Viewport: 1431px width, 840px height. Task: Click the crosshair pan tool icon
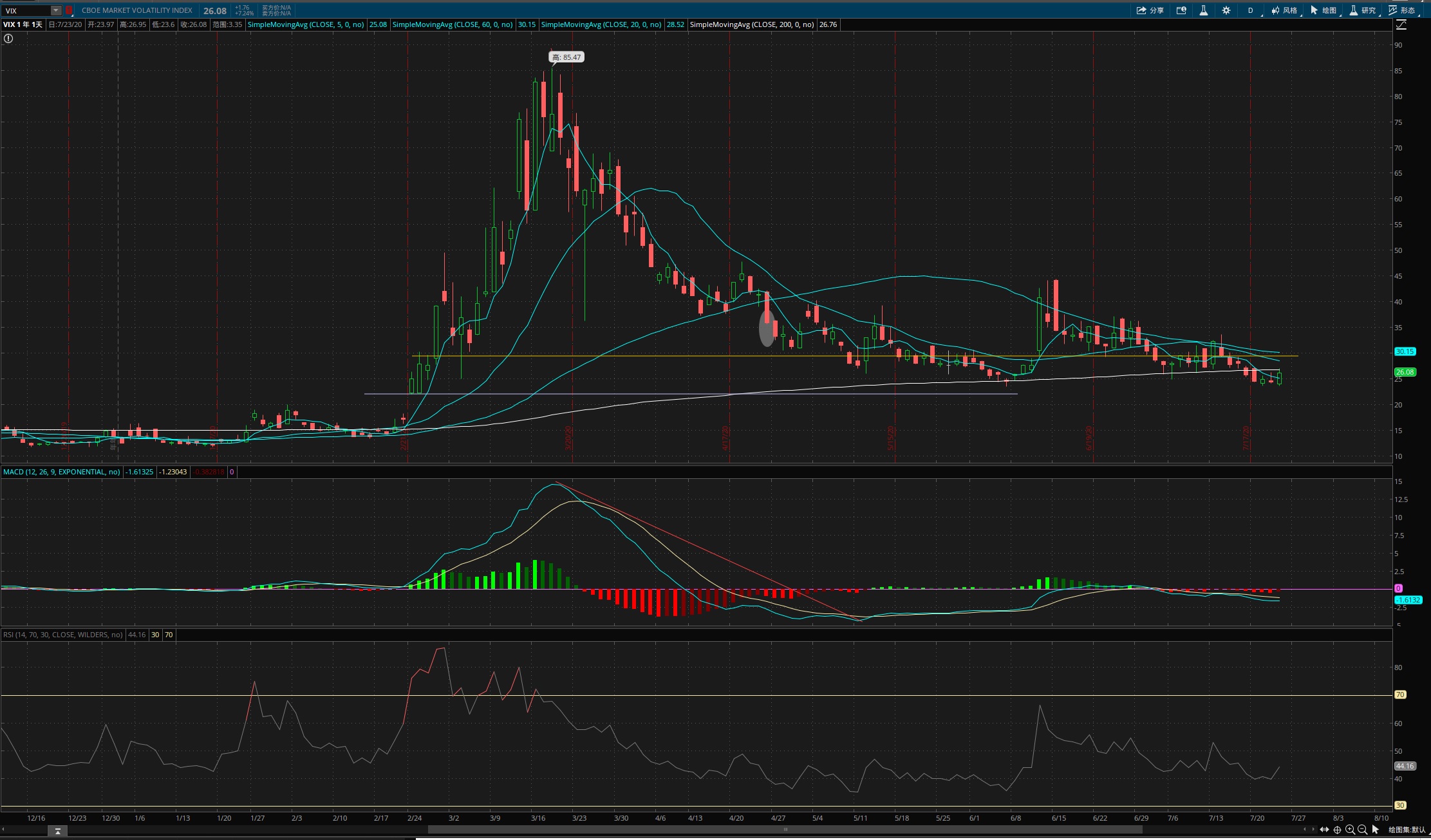point(1337,830)
